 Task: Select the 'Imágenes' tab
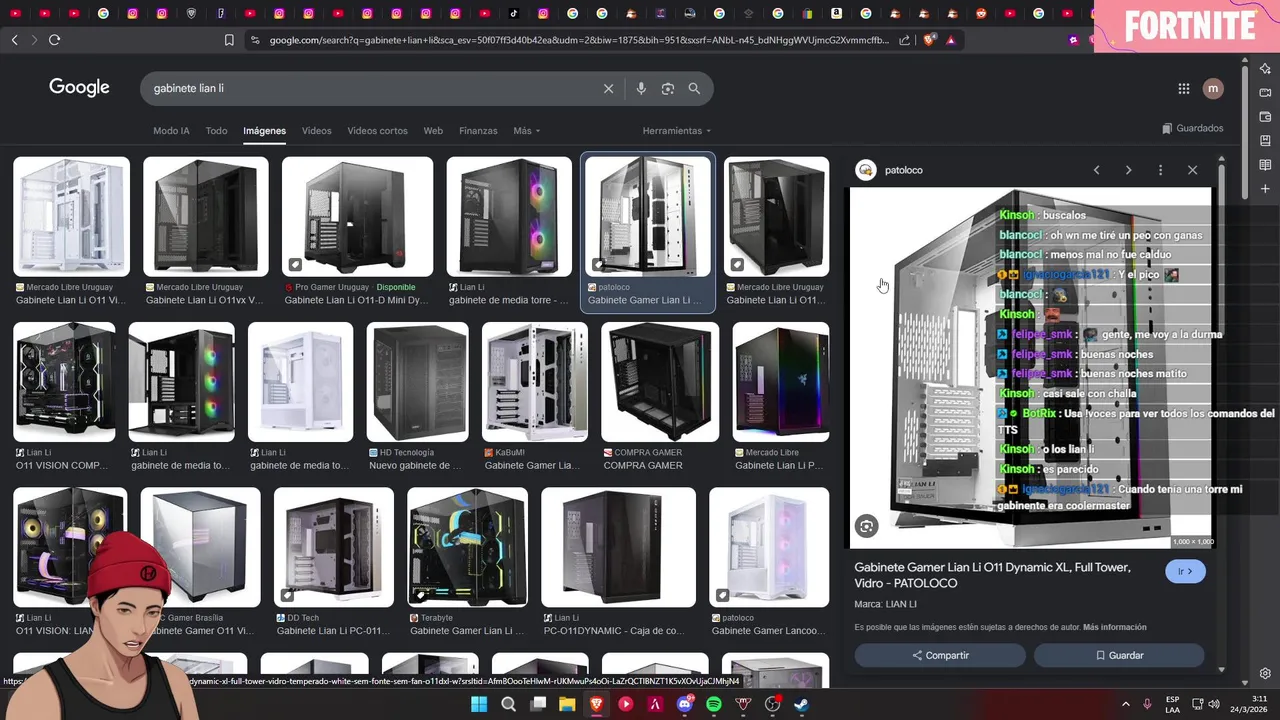[x=264, y=131]
